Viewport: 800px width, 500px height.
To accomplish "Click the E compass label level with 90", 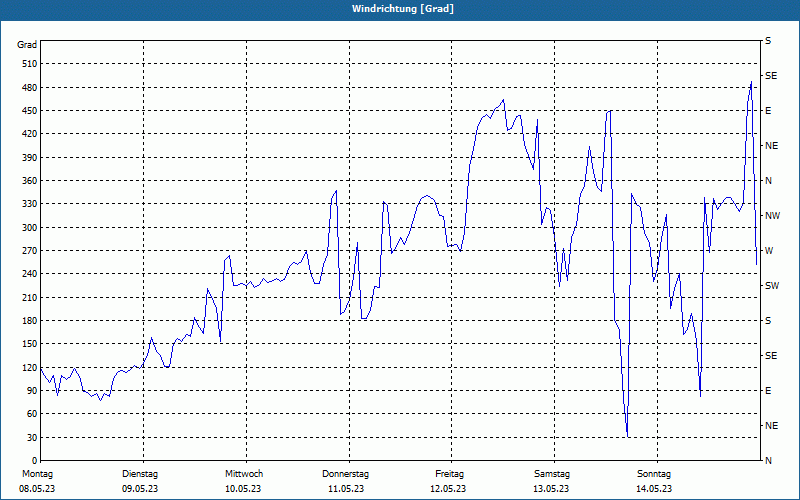I will click(x=768, y=390).
